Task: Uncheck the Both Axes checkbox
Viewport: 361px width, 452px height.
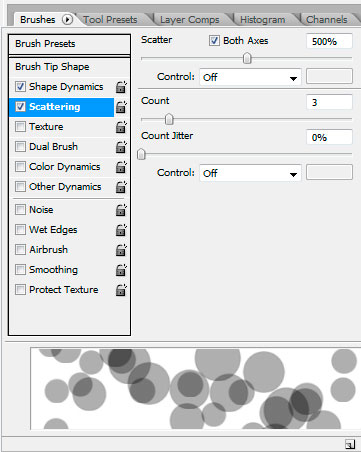Action: (214, 41)
